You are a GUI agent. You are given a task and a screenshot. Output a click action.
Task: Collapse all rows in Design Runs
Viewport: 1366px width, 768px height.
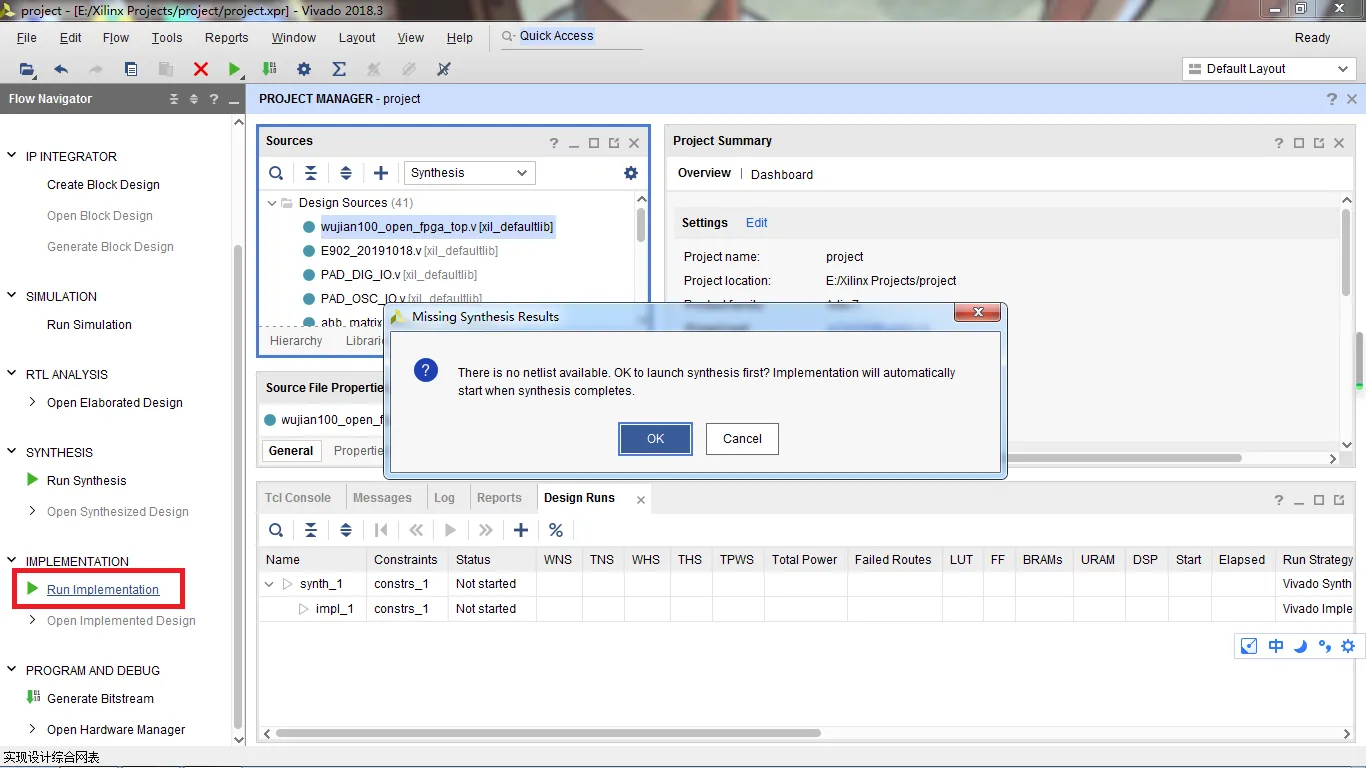coord(311,530)
